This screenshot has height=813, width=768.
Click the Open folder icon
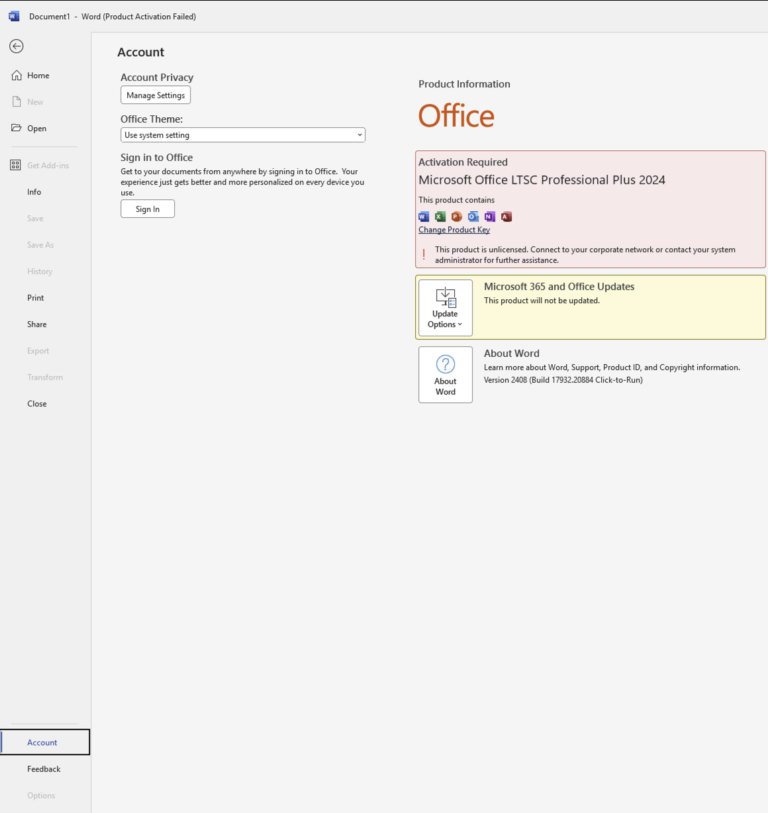point(17,128)
